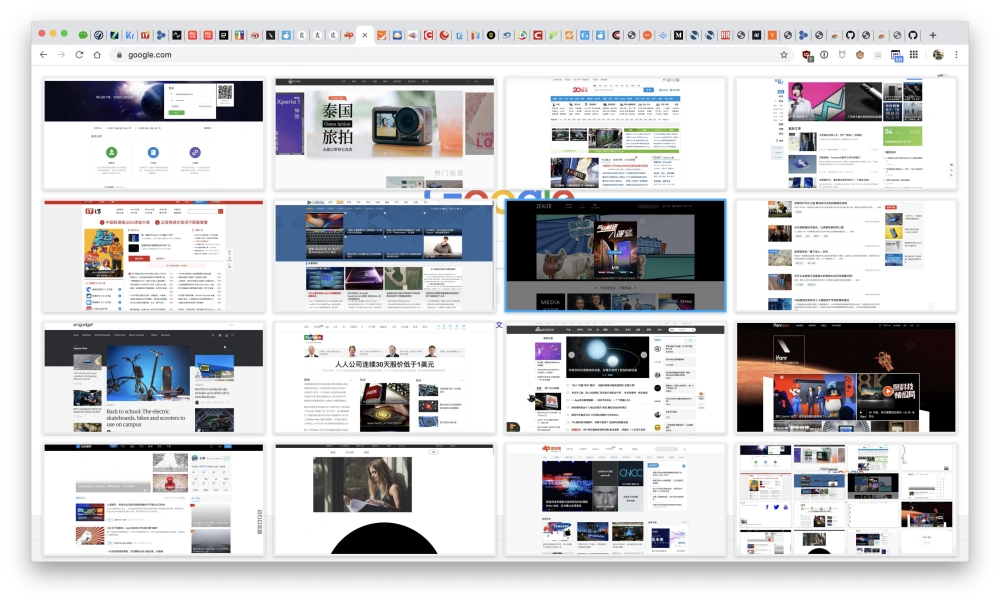Switch to the black waveform icon tab
The width and height of the screenshot is (1000, 603).
point(177,35)
